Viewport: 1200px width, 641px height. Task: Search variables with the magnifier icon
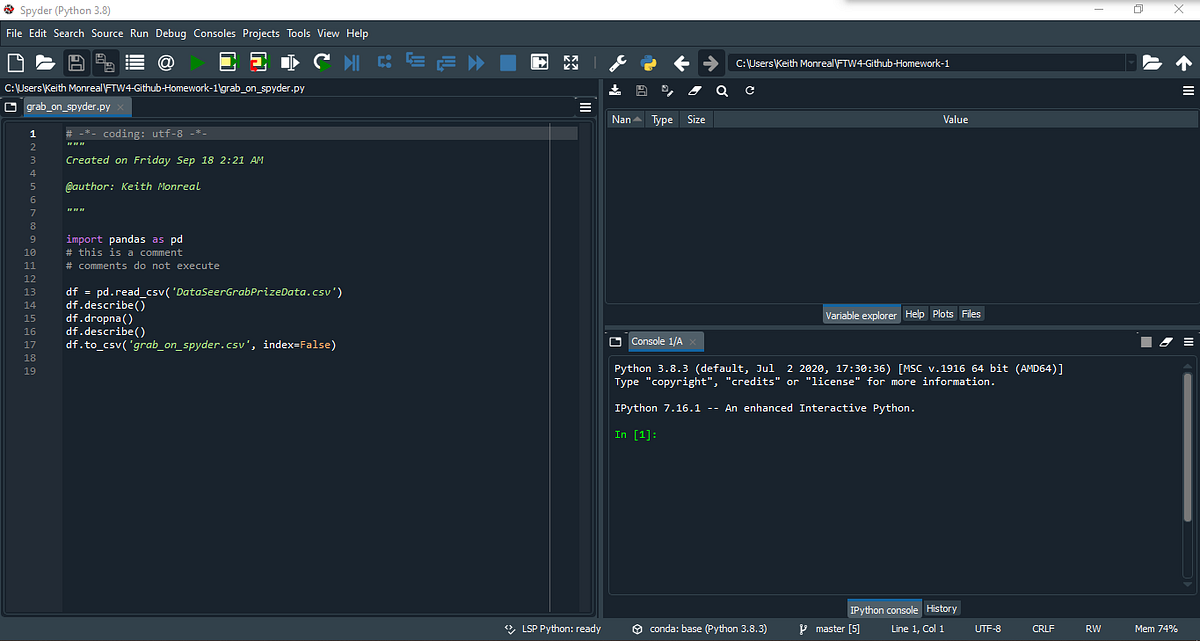pos(722,90)
